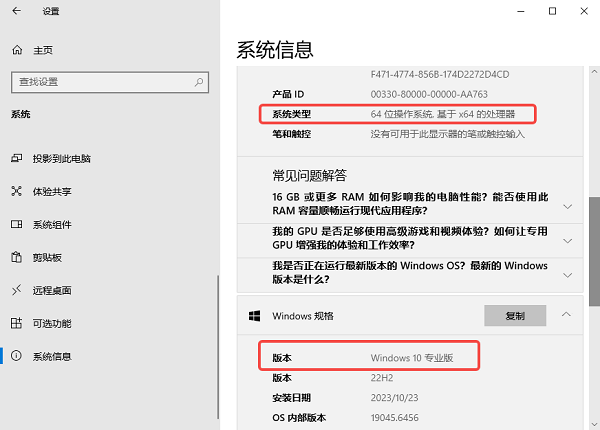This screenshot has height=430, width=600.
Task: Click the Windows 规格 header text
Action: [303, 316]
